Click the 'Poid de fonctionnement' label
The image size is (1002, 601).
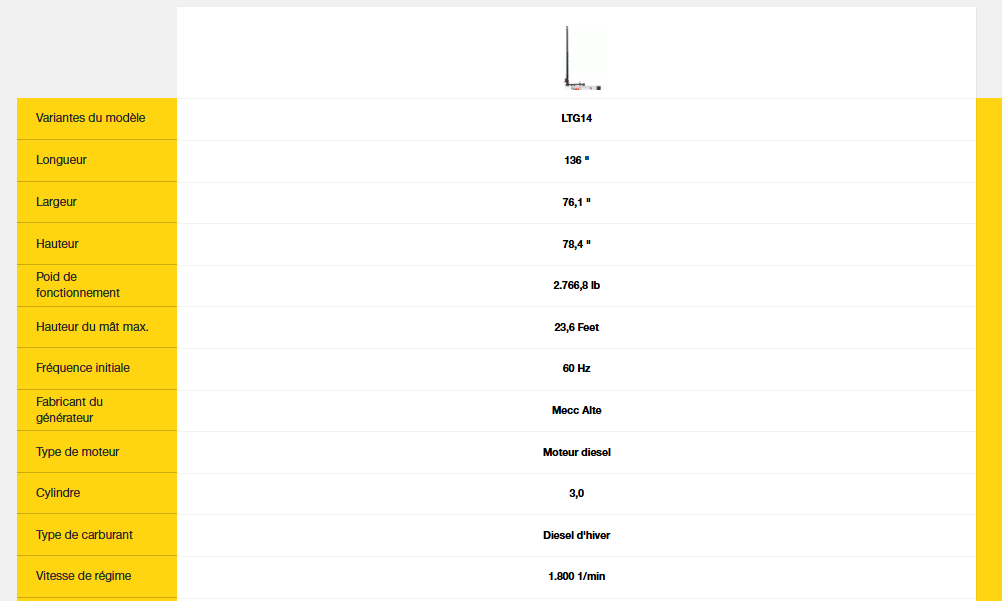click(78, 285)
